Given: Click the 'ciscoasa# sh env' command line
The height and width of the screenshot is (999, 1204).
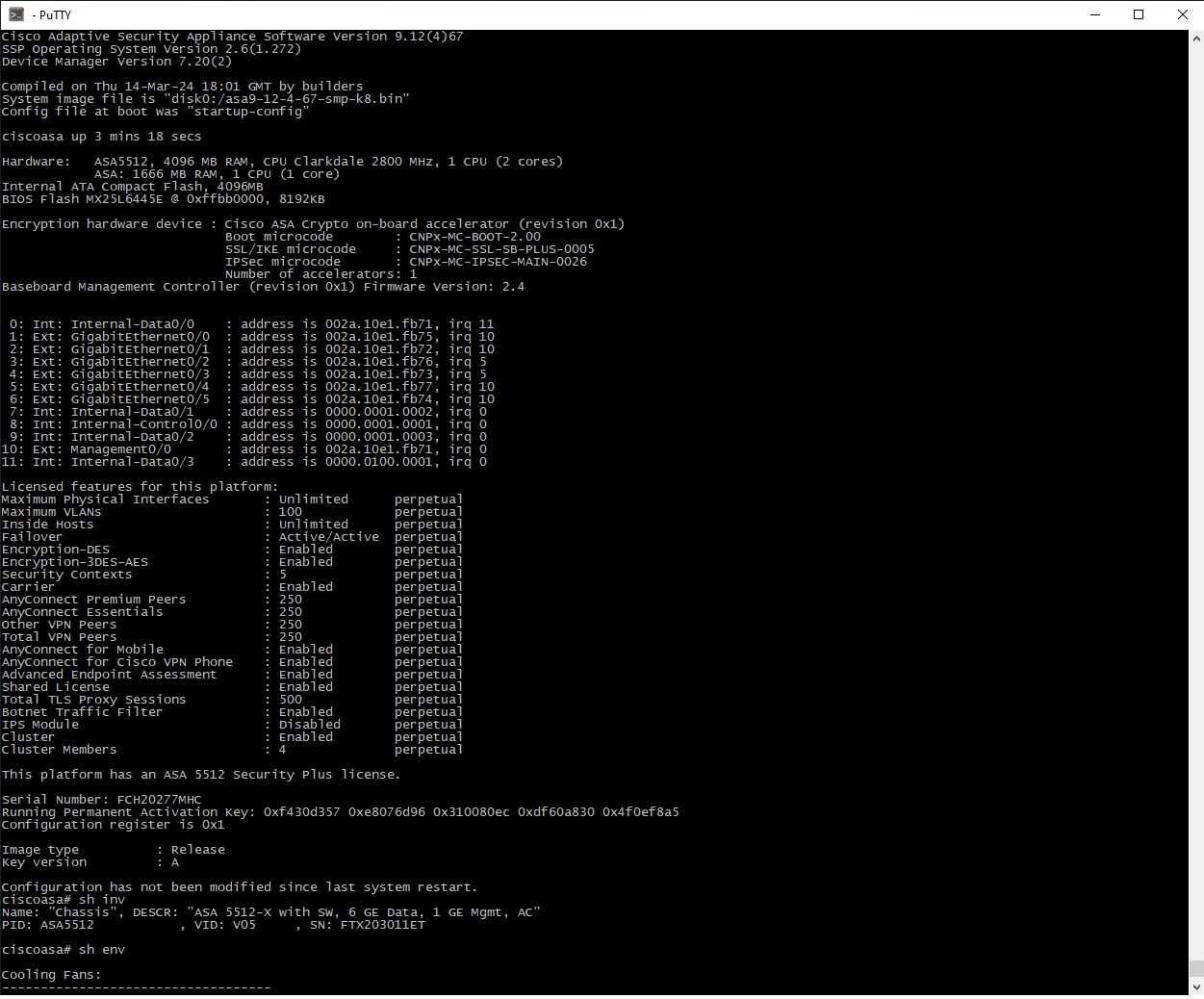Looking at the screenshot, I should point(63,950).
